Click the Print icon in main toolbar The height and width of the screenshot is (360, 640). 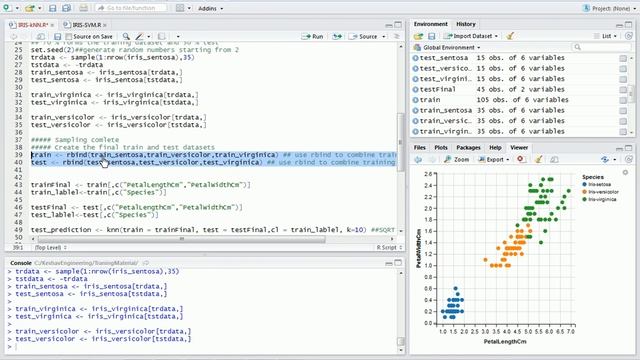pos(83,8)
